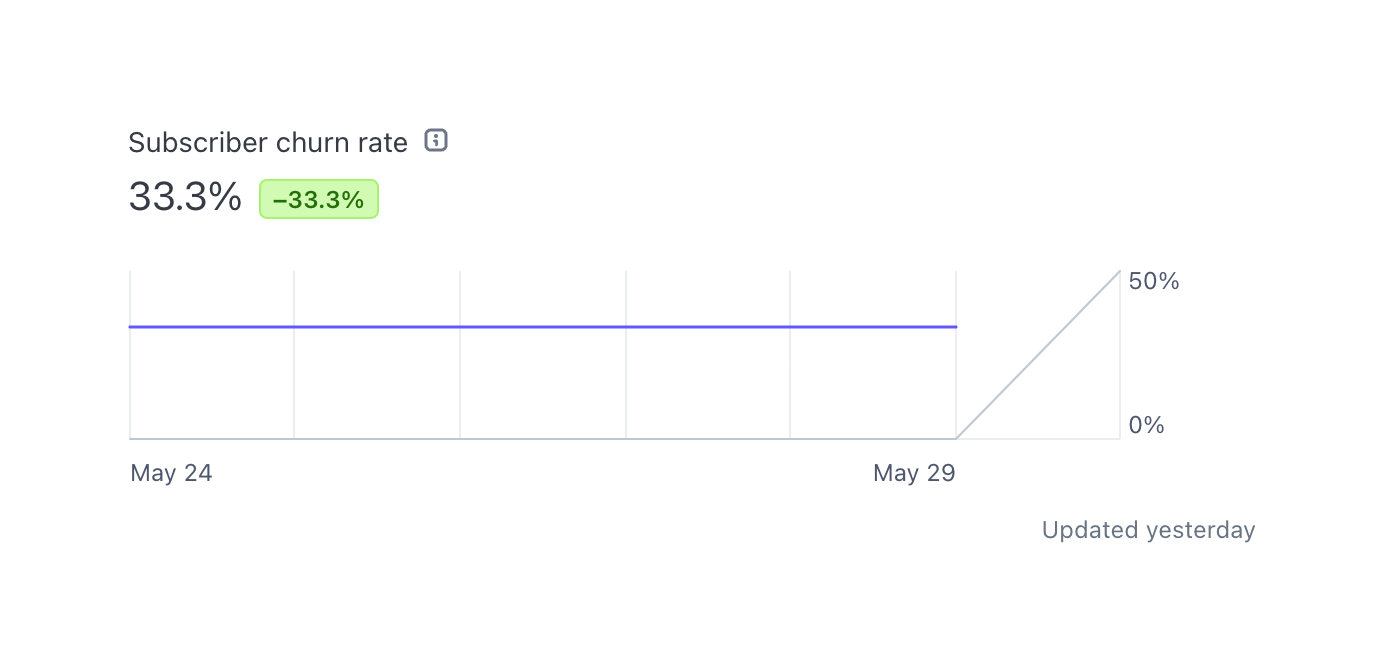This screenshot has width=1383, height=671.
Task: Click the Updated yesterday text
Action: pos(1148,530)
